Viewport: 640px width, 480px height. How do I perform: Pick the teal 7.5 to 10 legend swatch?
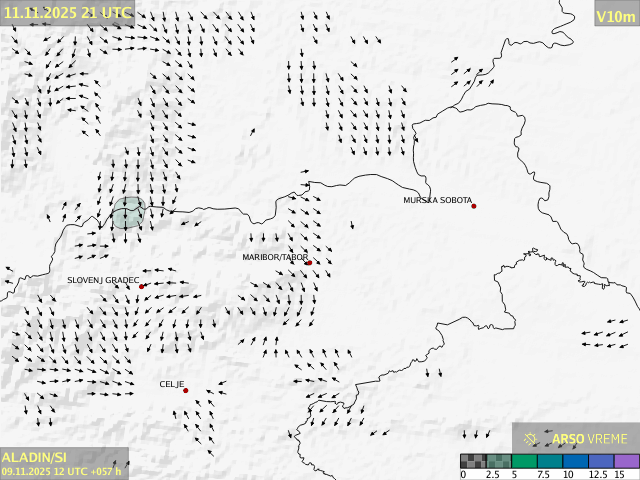pyautogui.click(x=550, y=461)
